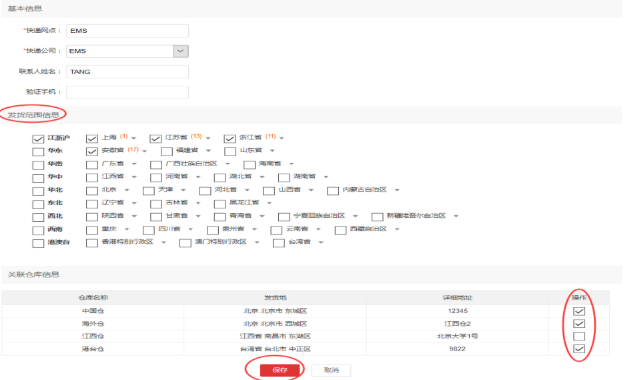Expand the 云南省 city list arrow
The width and height of the screenshot is (630, 380).
318,229
